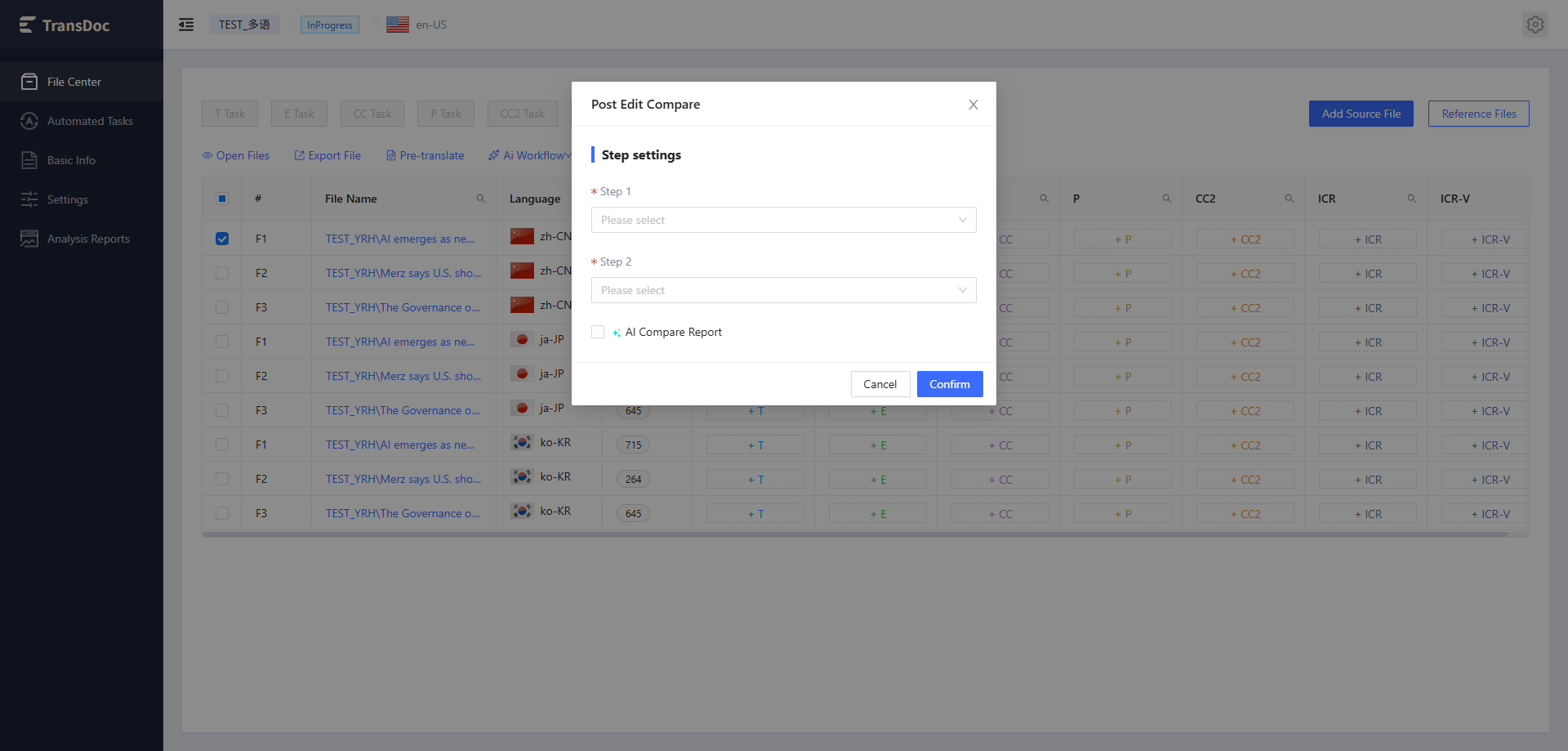This screenshot has height=751, width=1568.
Task: Click search icon in CC2 column header
Action: 1290,199
